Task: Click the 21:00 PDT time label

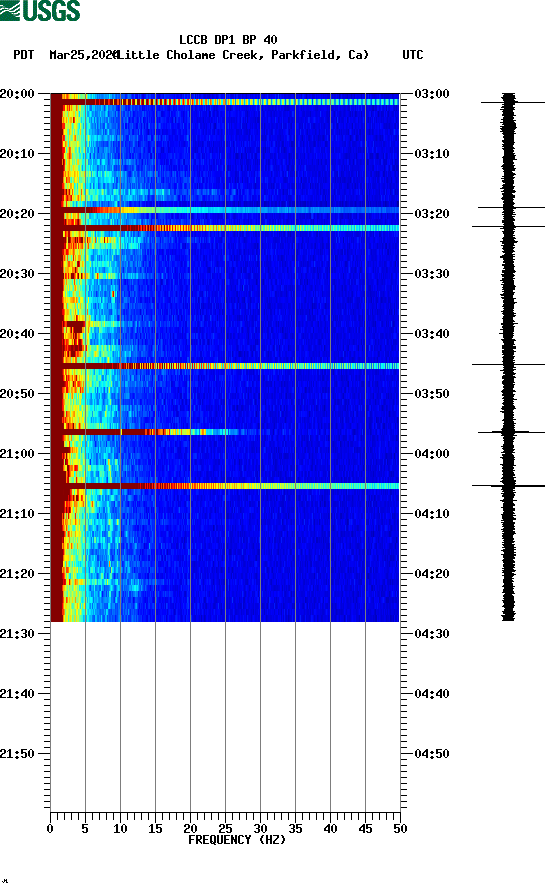Action: [18, 454]
